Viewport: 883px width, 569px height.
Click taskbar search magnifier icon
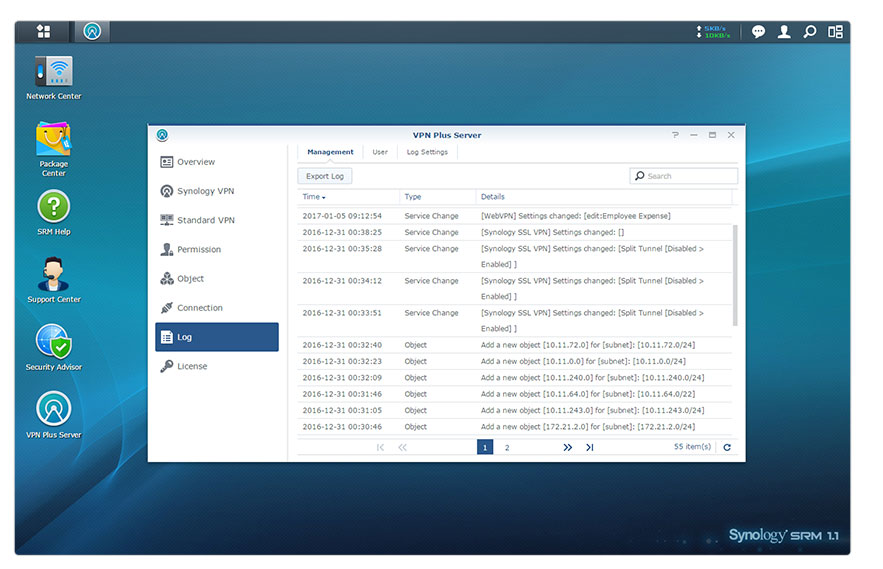[x=809, y=32]
